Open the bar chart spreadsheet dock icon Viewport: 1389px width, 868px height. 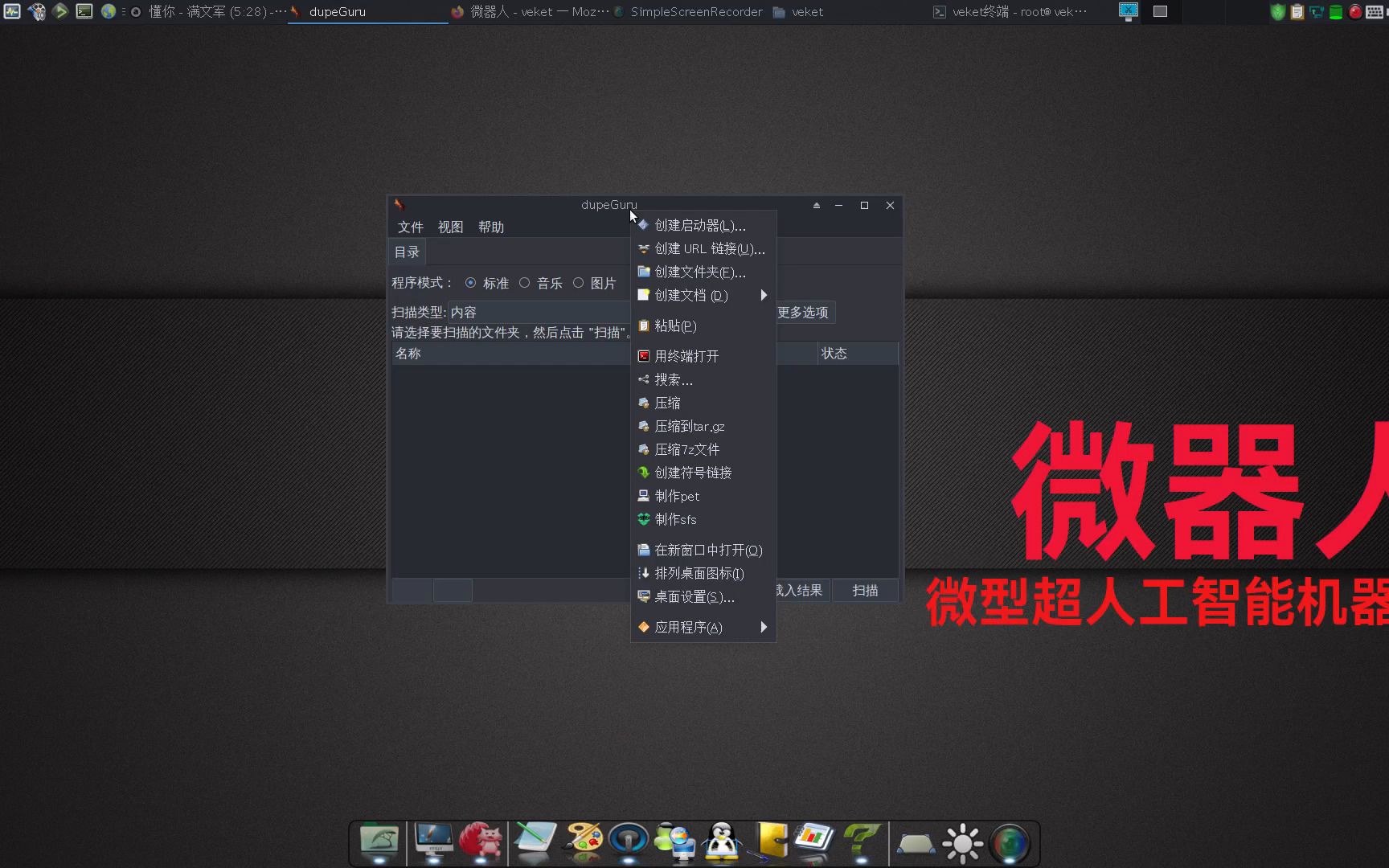pyautogui.click(x=814, y=839)
